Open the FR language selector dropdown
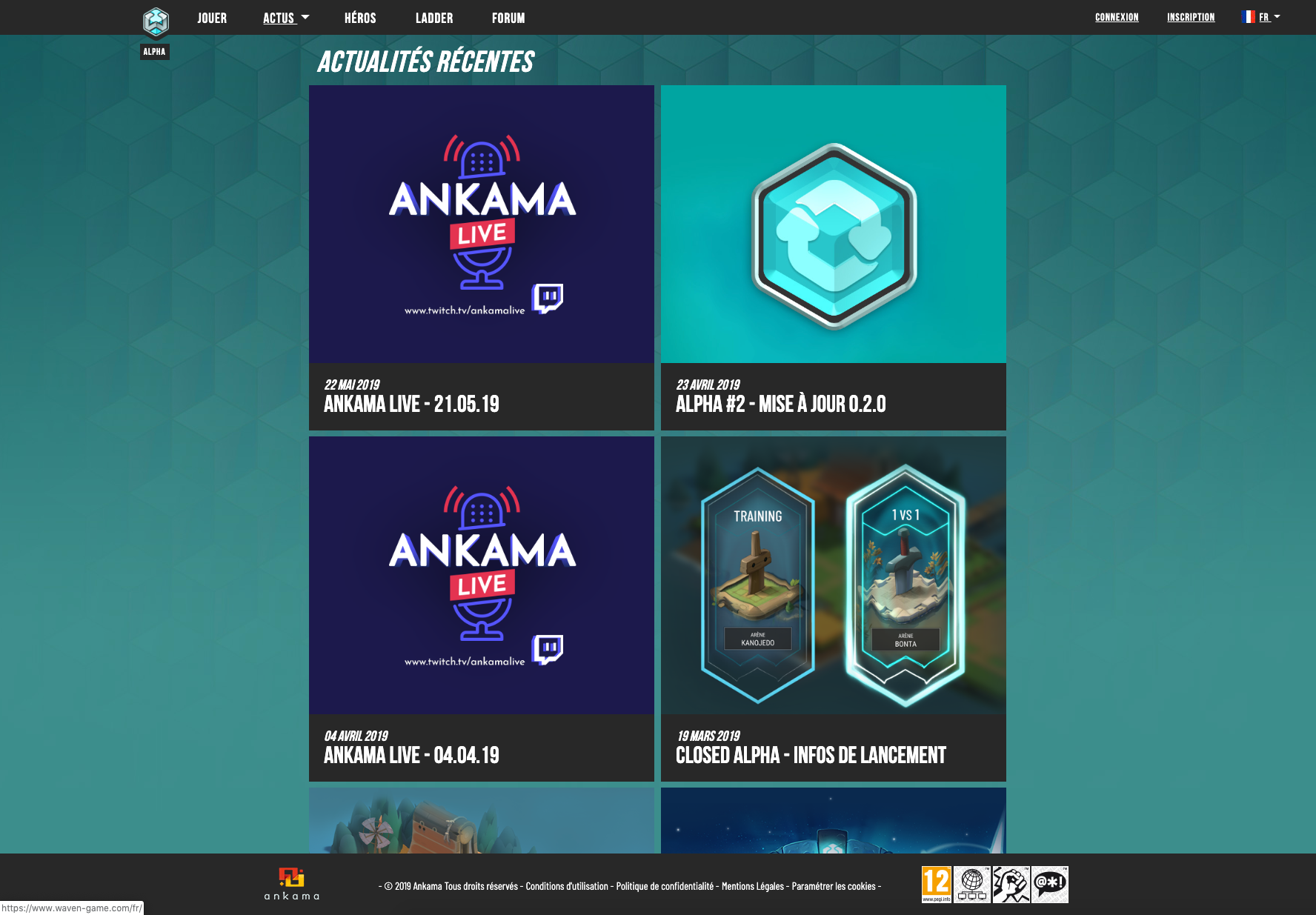 (x=1261, y=17)
